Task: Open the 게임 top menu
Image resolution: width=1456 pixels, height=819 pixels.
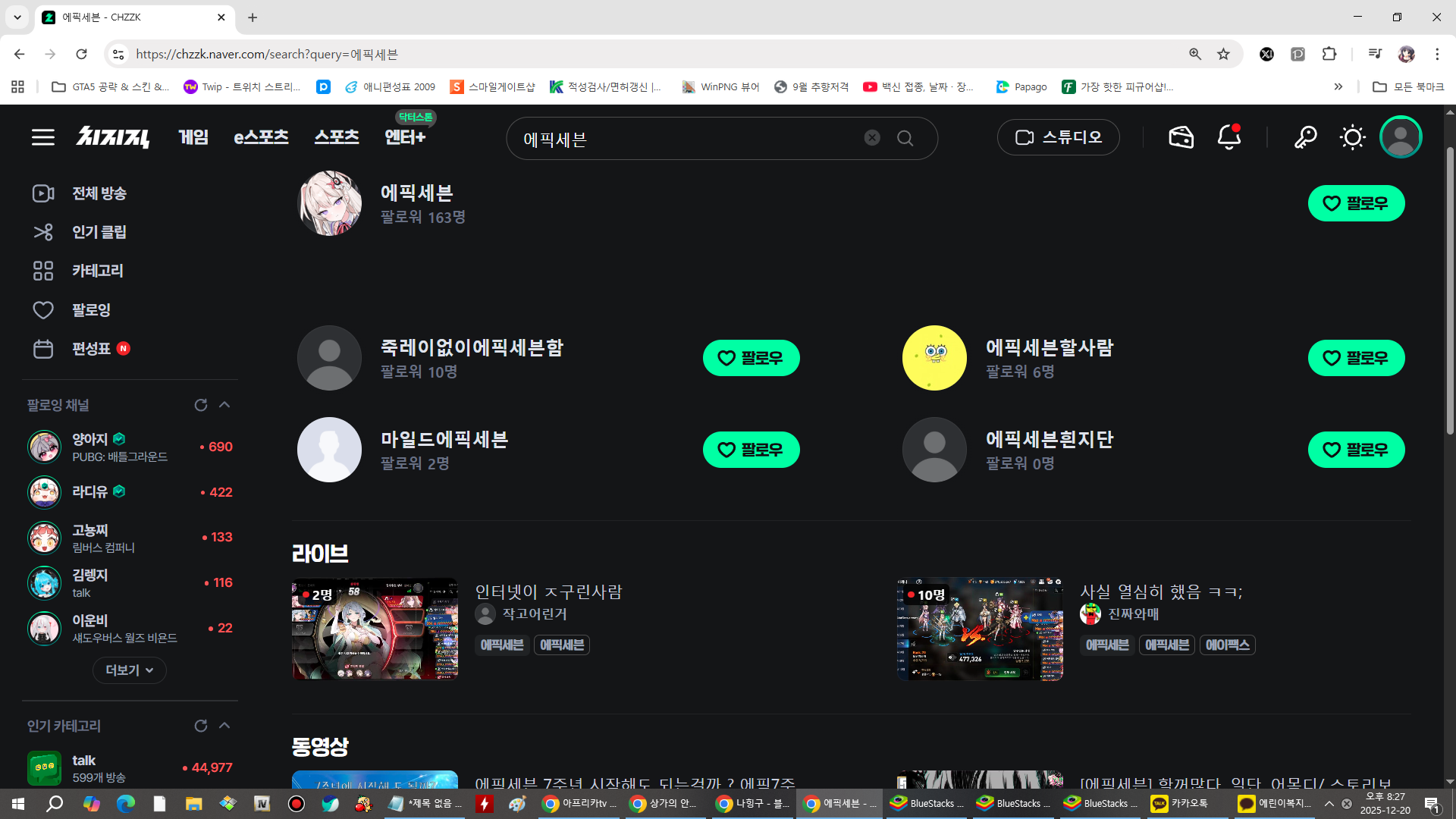Action: click(193, 137)
